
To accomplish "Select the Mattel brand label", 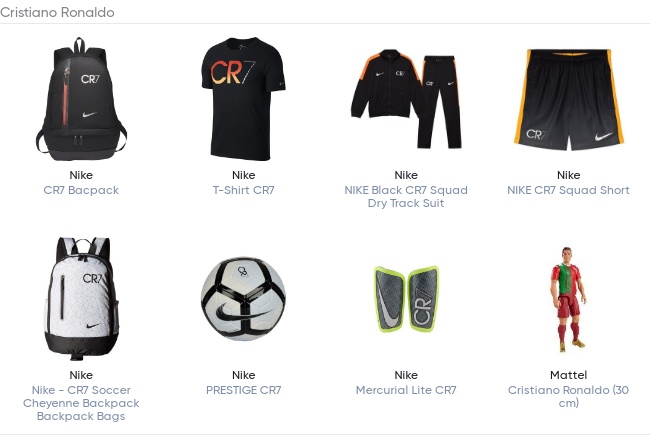I will click(569, 375).
